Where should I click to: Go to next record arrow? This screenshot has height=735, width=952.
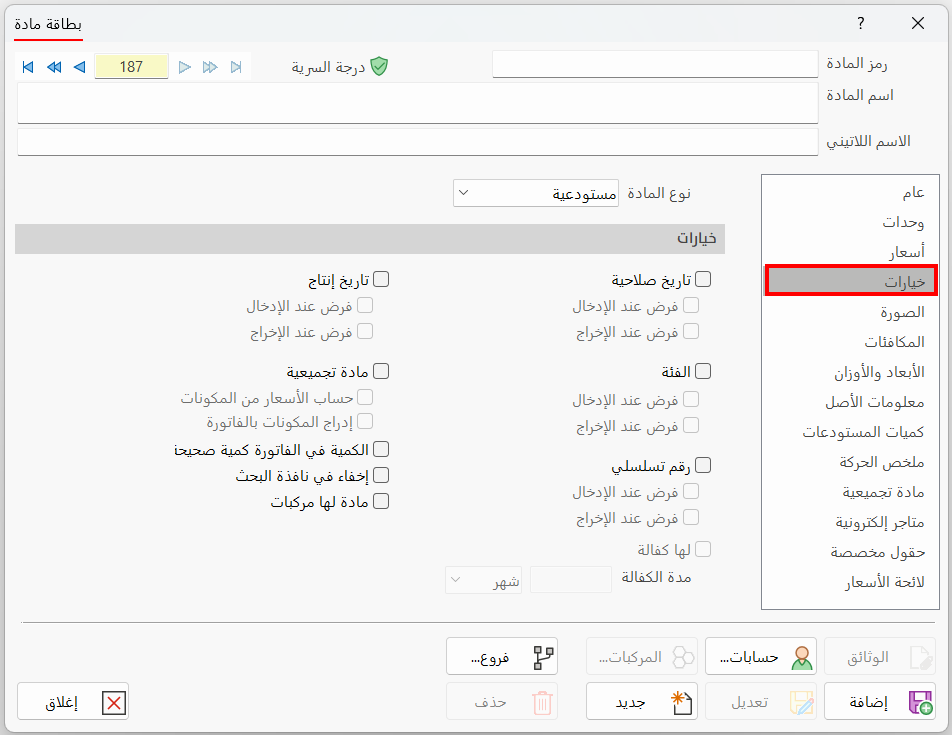point(185,67)
